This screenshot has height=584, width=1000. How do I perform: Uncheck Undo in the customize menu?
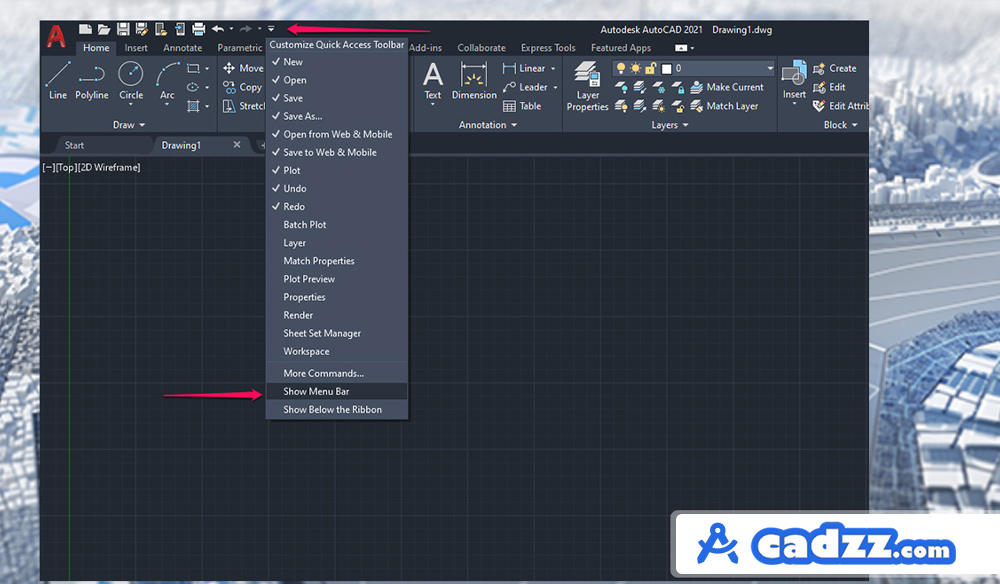337,188
